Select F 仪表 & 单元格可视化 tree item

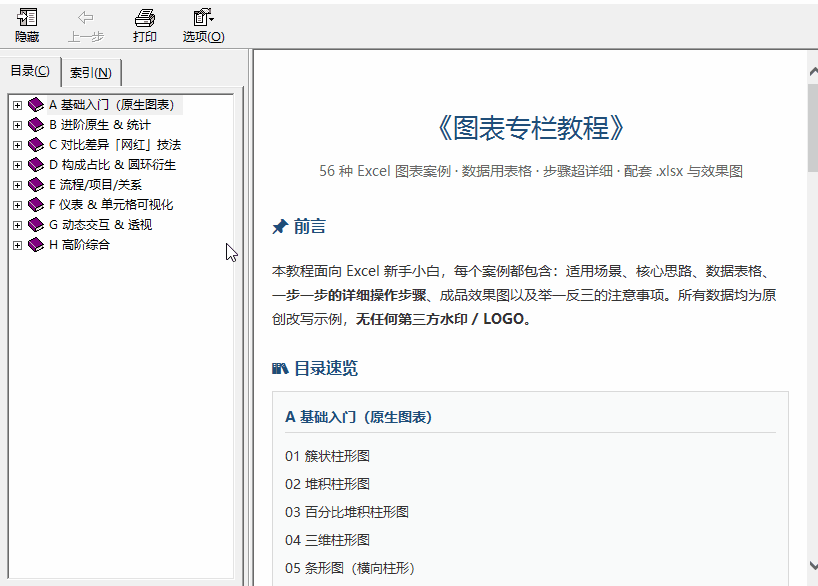pos(111,205)
